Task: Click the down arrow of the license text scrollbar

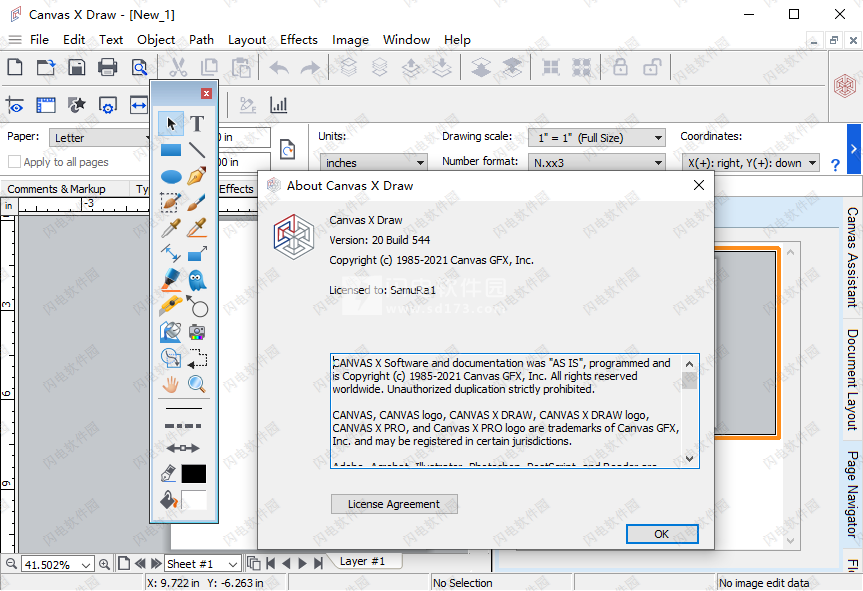Action: click(690, 459)
